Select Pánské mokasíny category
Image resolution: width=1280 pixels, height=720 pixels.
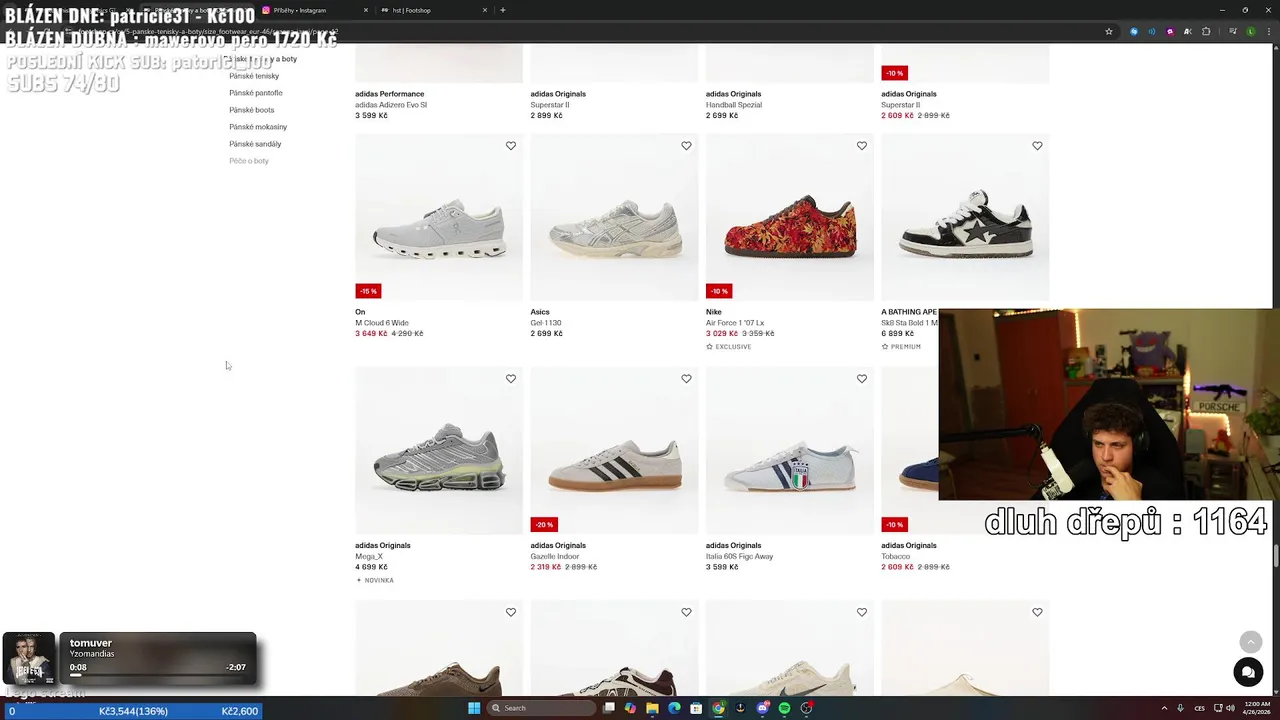(x=258, y=127)
